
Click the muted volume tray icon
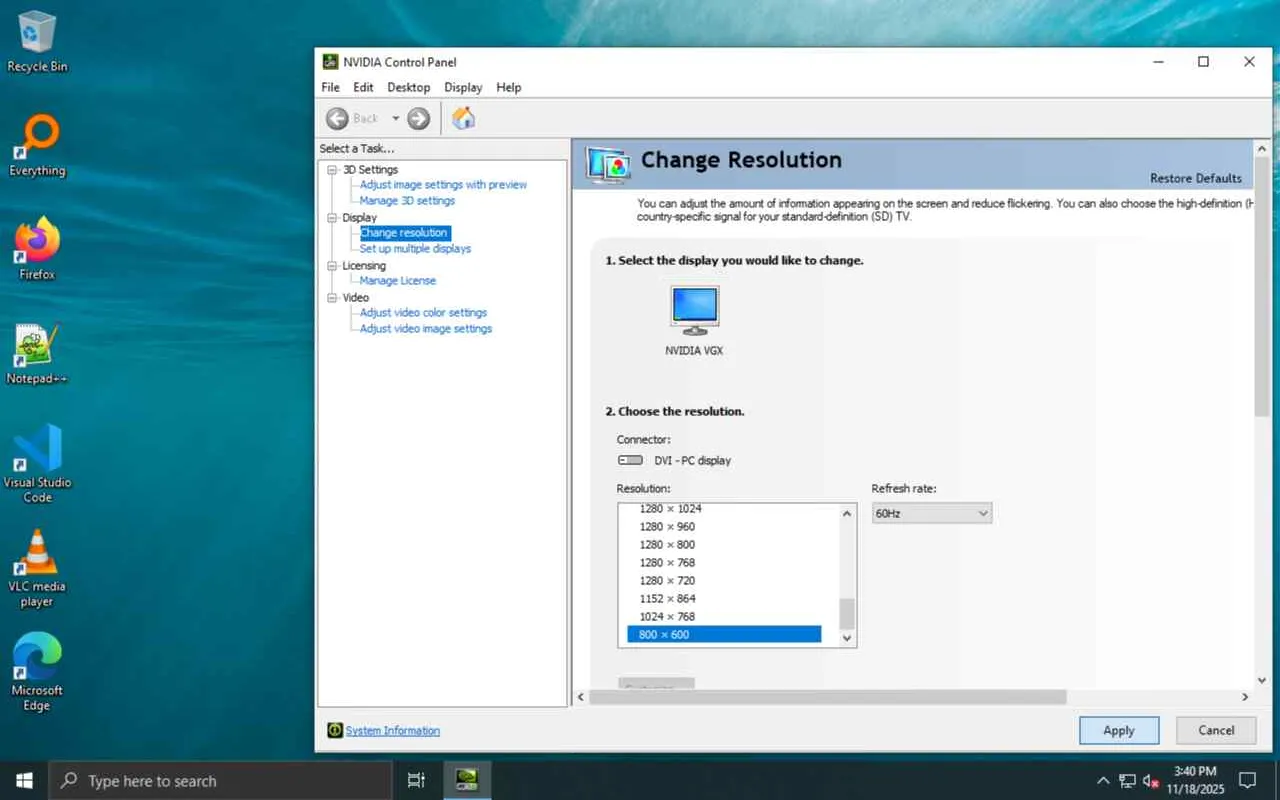pyautogui.click(x=1151, y=780)
